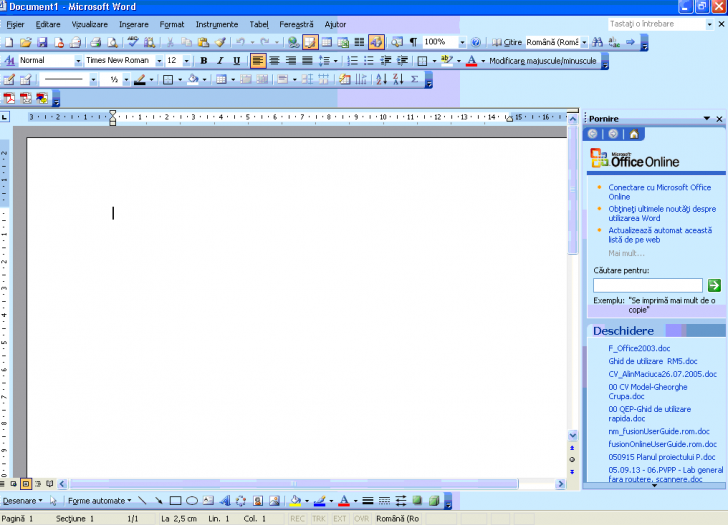Enable Justify paragraph alignment
Viewport: 728px width, 525px height.
point(307,61)
